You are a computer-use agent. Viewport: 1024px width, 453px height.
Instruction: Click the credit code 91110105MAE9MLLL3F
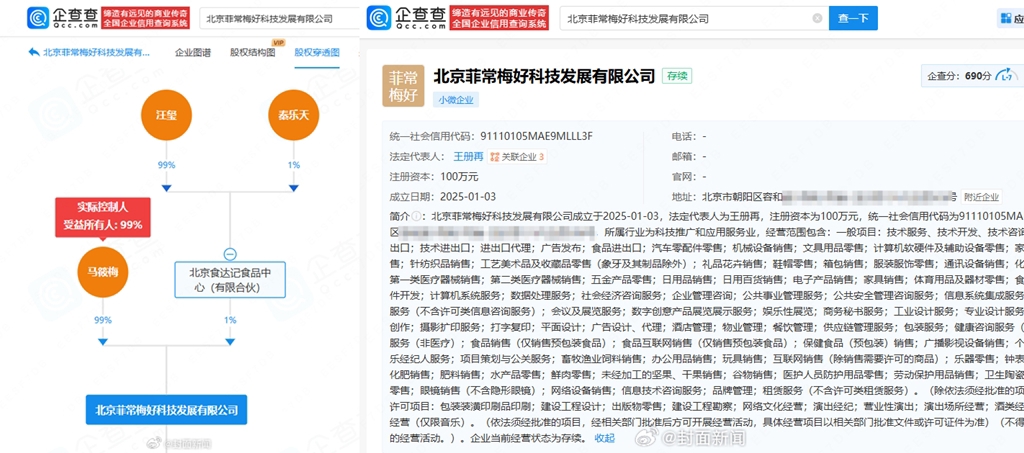(536, 136)
